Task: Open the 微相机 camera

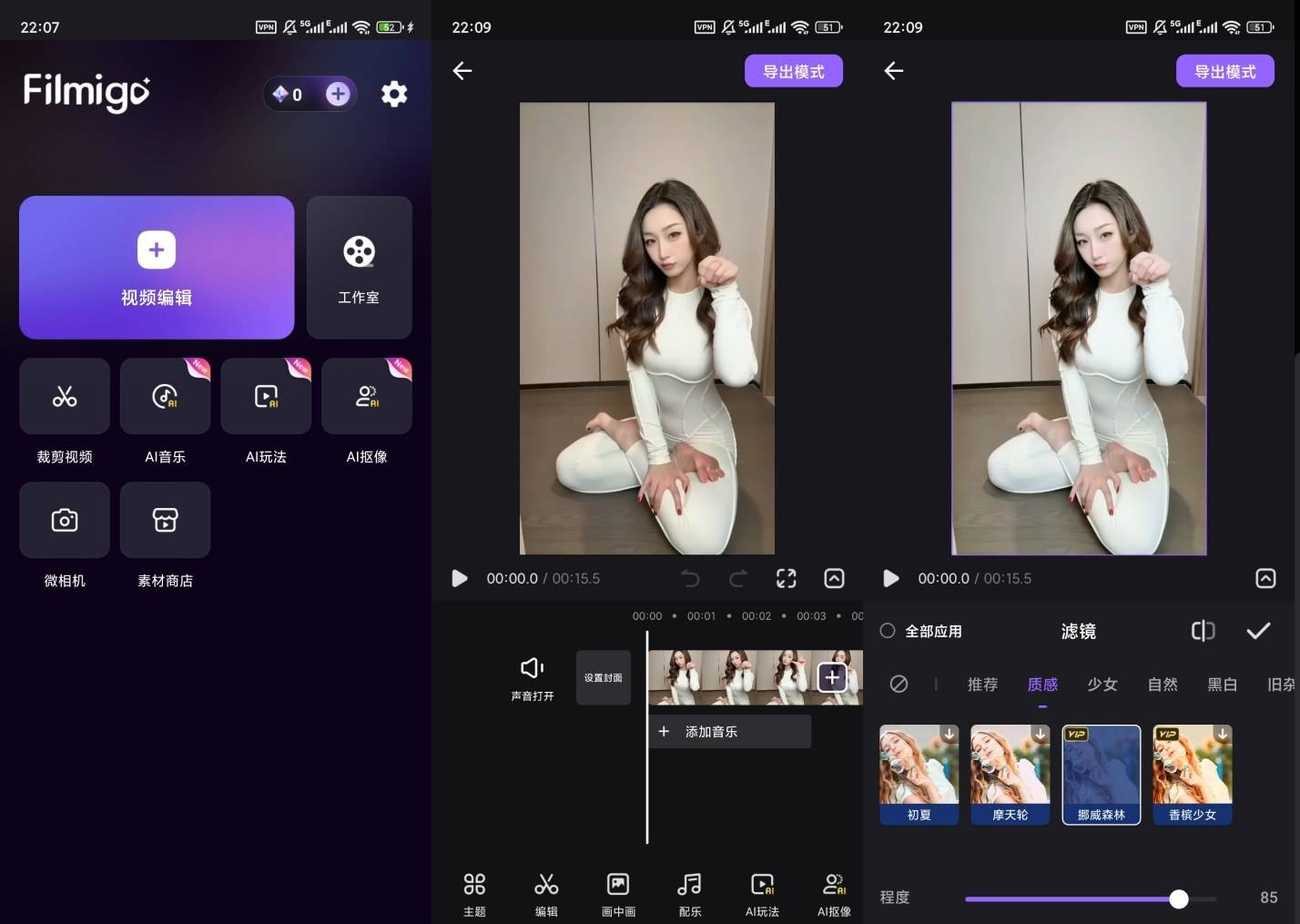Action: (x=65, y=521)
